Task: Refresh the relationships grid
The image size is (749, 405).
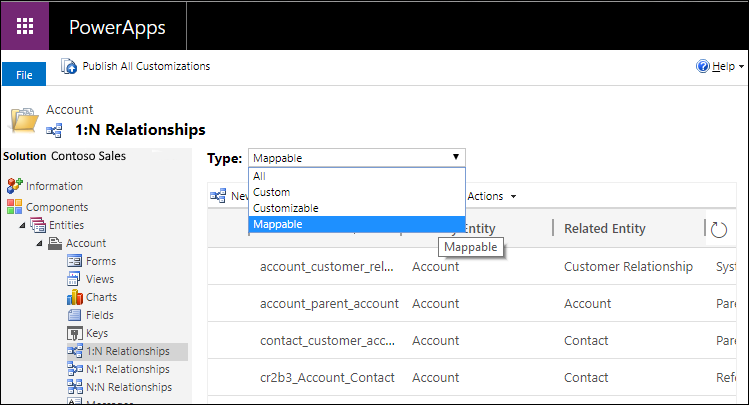Action: point(718,229)
